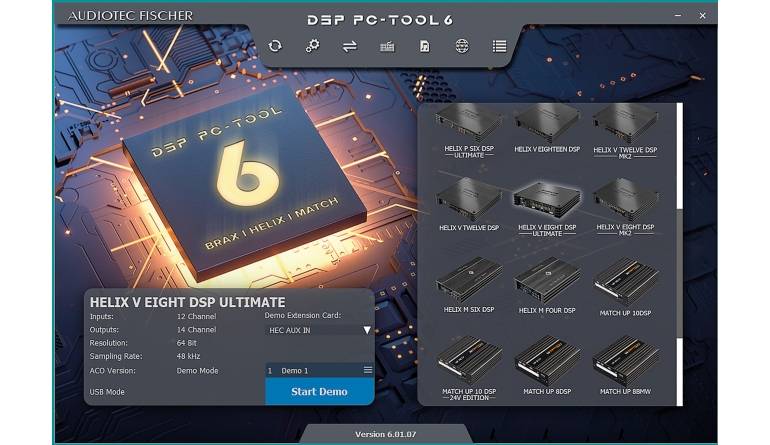
Task: Open the Demo 1 hamburger menu icon
Action: click(367, 370)
